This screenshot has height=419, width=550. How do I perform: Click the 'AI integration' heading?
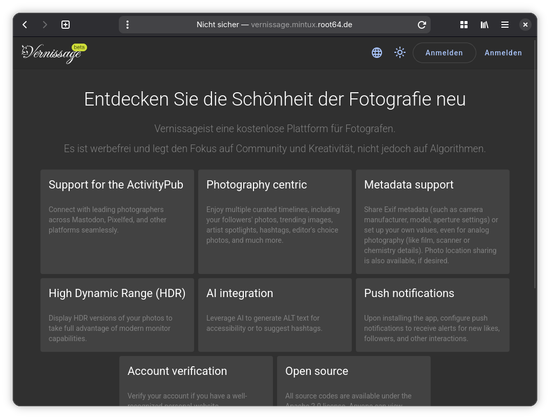[240, 293]
